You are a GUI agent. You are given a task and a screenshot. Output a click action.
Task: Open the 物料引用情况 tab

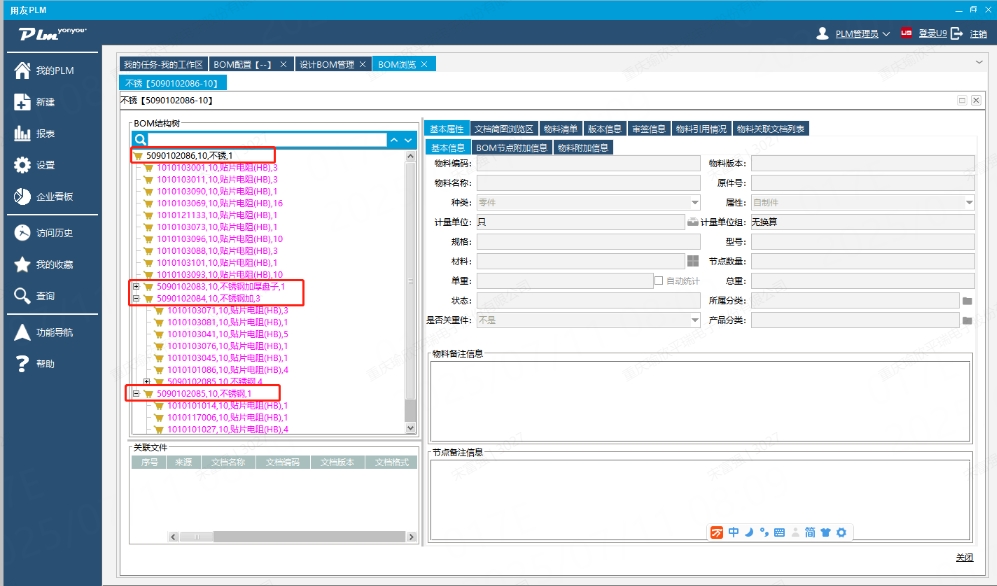tap(701, 129)
